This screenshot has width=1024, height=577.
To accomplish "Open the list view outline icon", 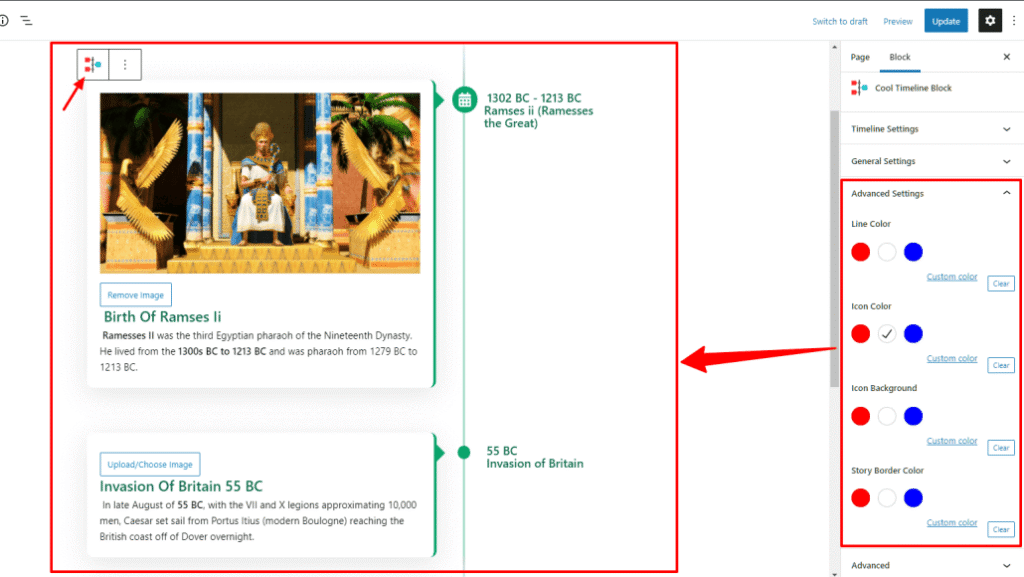I will pyautogui.click(x=29, y=20).
